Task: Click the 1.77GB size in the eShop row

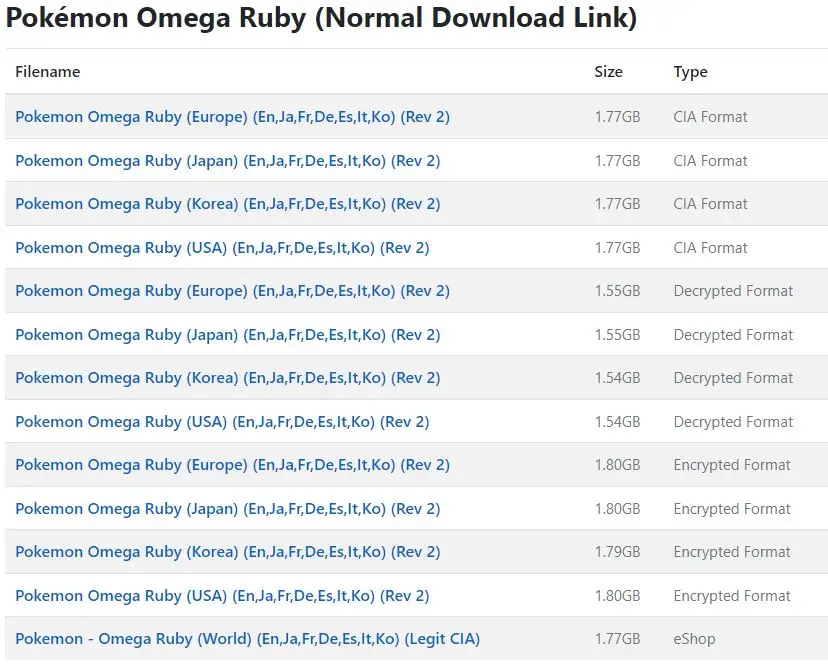Action: pos(617,639)
